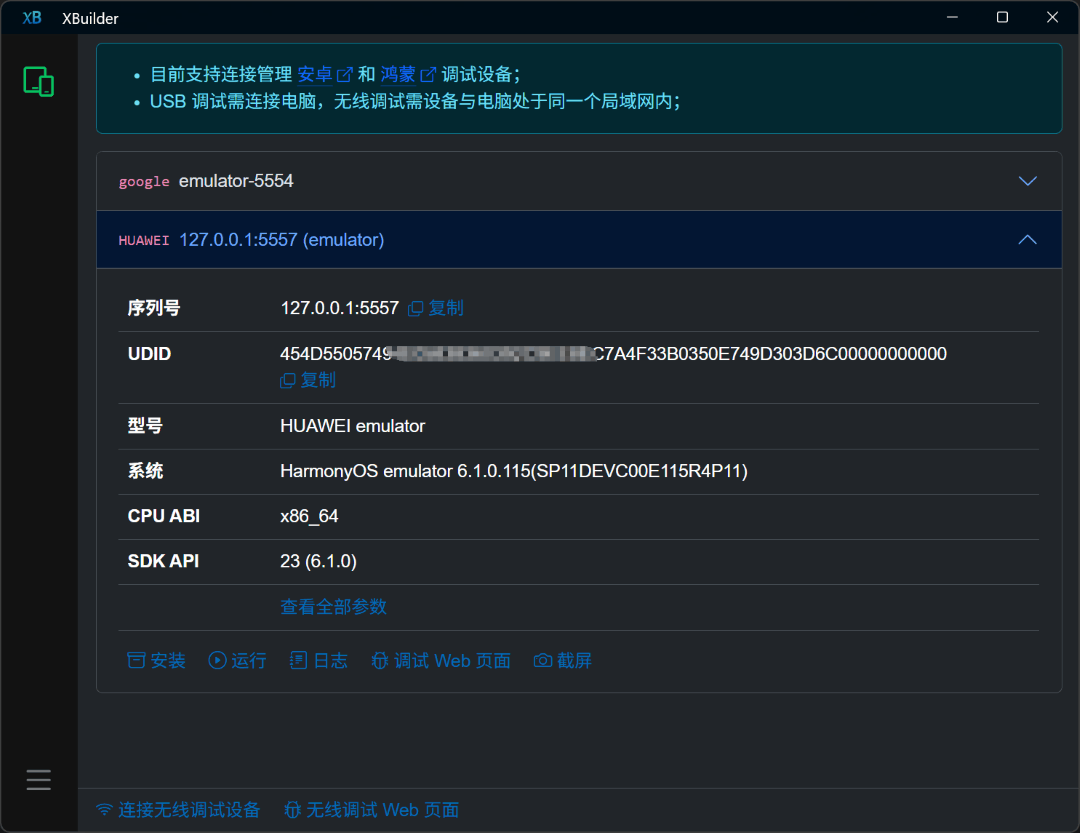The width and height of the screenshot is (1080, 833).
Task: Close the XBuilder window
Action: pos(1052,17)
